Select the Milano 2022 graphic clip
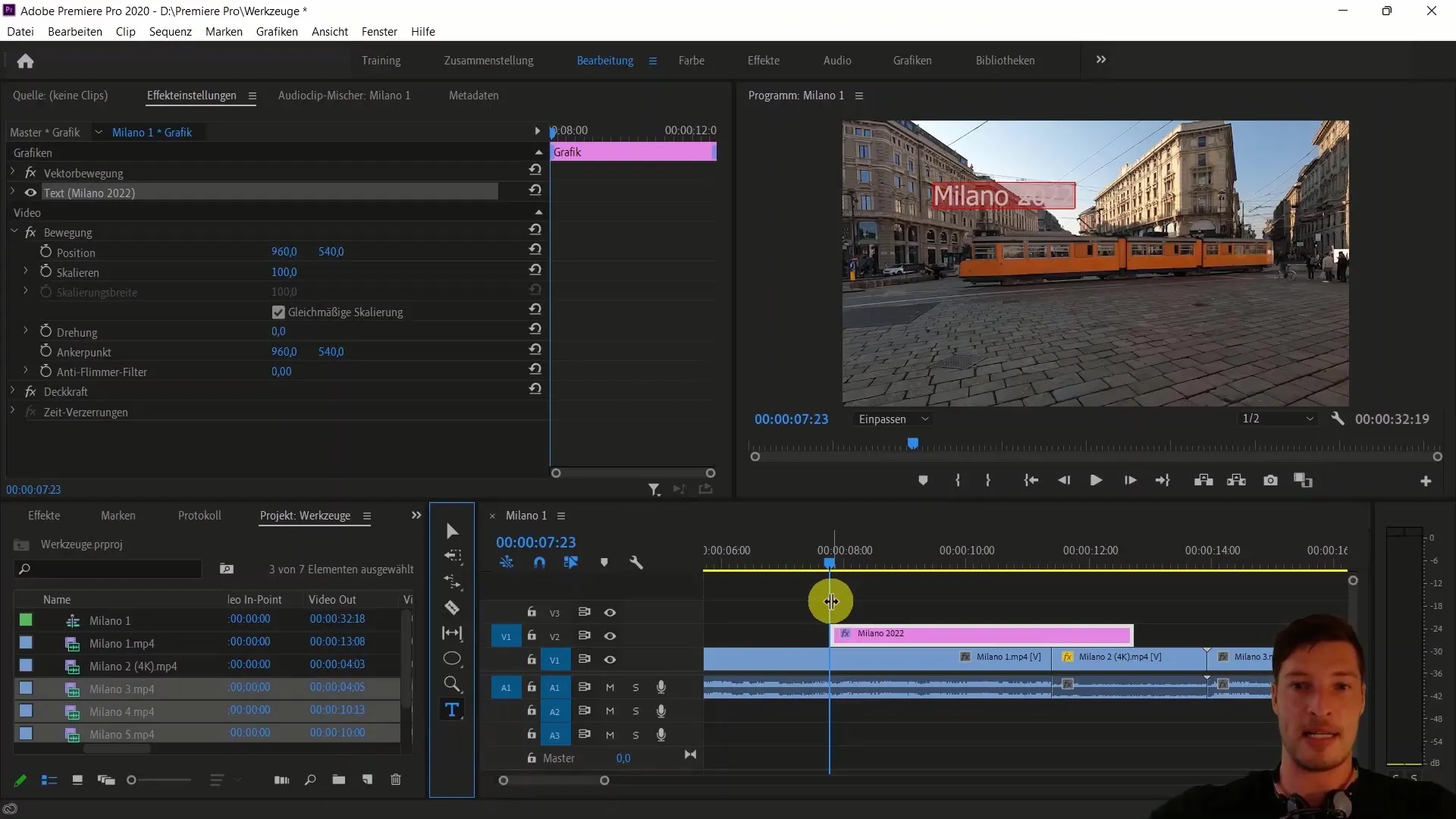 coord(982,634)
